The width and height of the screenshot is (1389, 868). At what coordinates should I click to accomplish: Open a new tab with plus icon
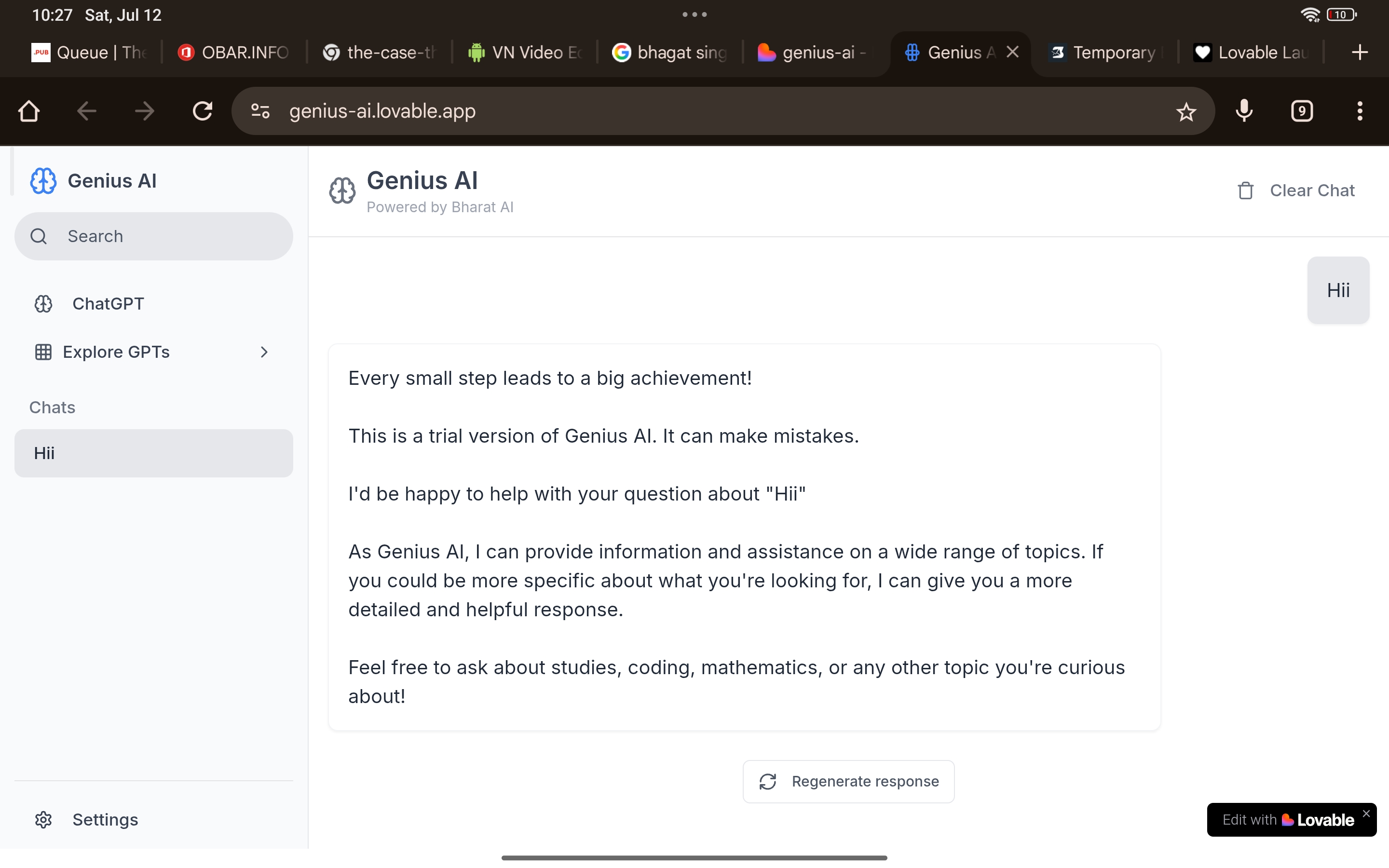tap(1359, 52)
